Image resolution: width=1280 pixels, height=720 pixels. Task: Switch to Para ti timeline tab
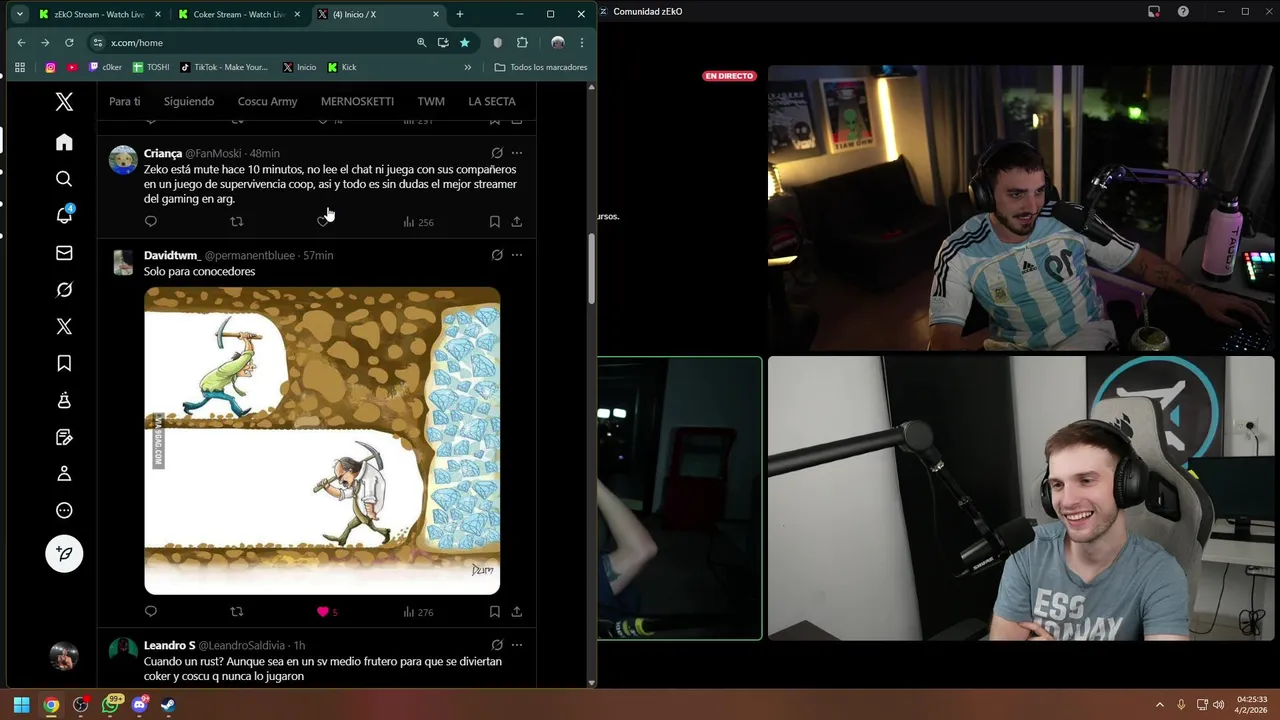point(125,101)
